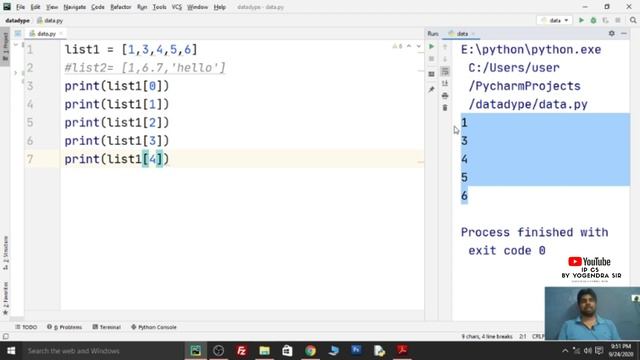Go to next highlighted error arrow
This screenshot has width=640, height=360.
point(418,46)
